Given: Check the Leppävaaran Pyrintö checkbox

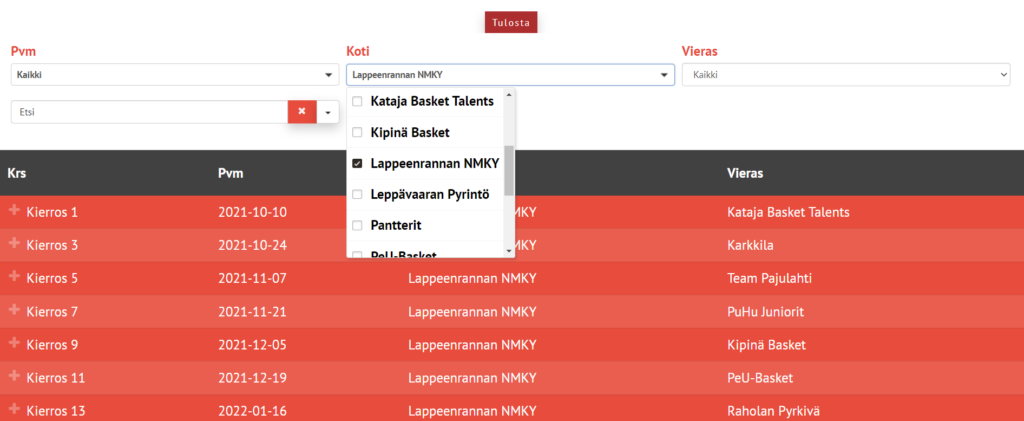Looking at the screenshot, I should (x=357, y=195).
